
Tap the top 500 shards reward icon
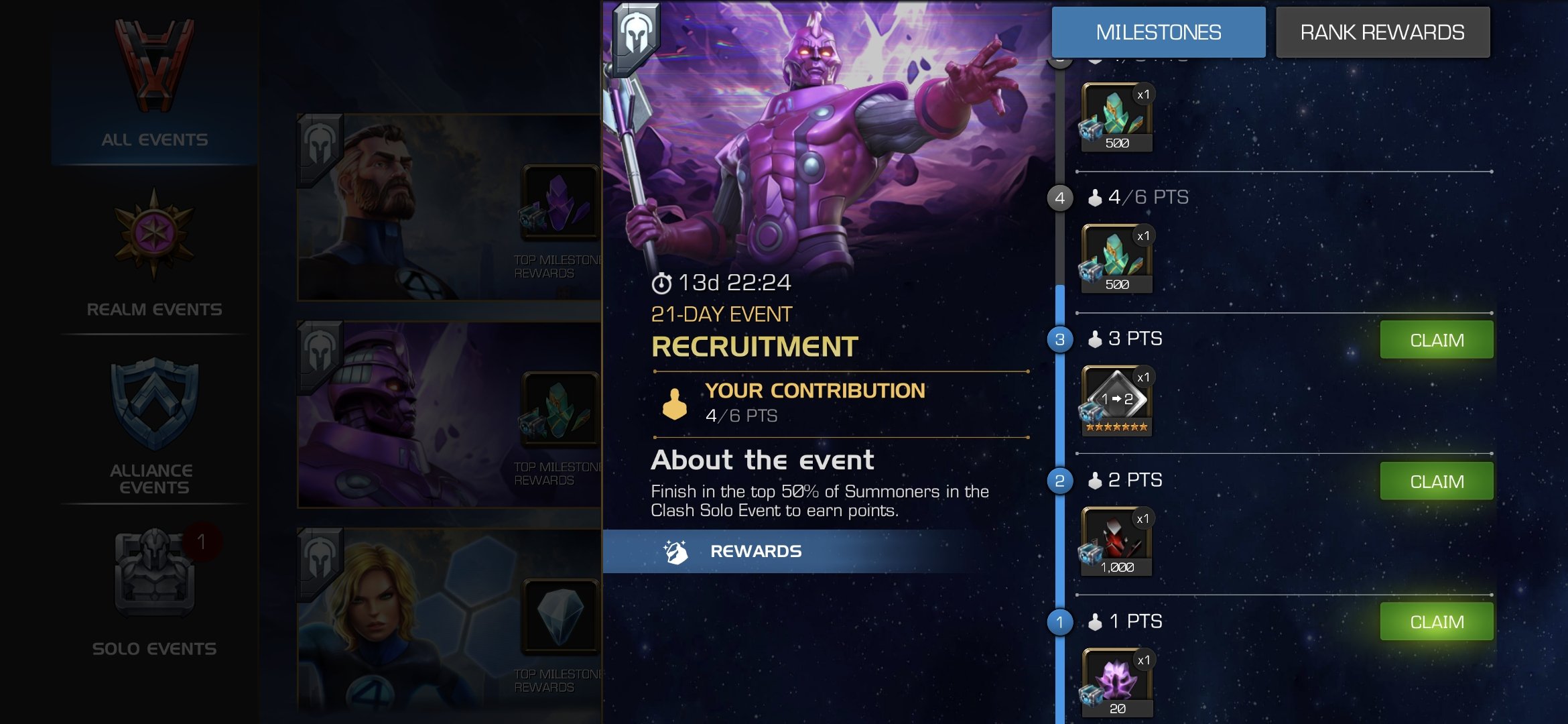pos(1117,117)
